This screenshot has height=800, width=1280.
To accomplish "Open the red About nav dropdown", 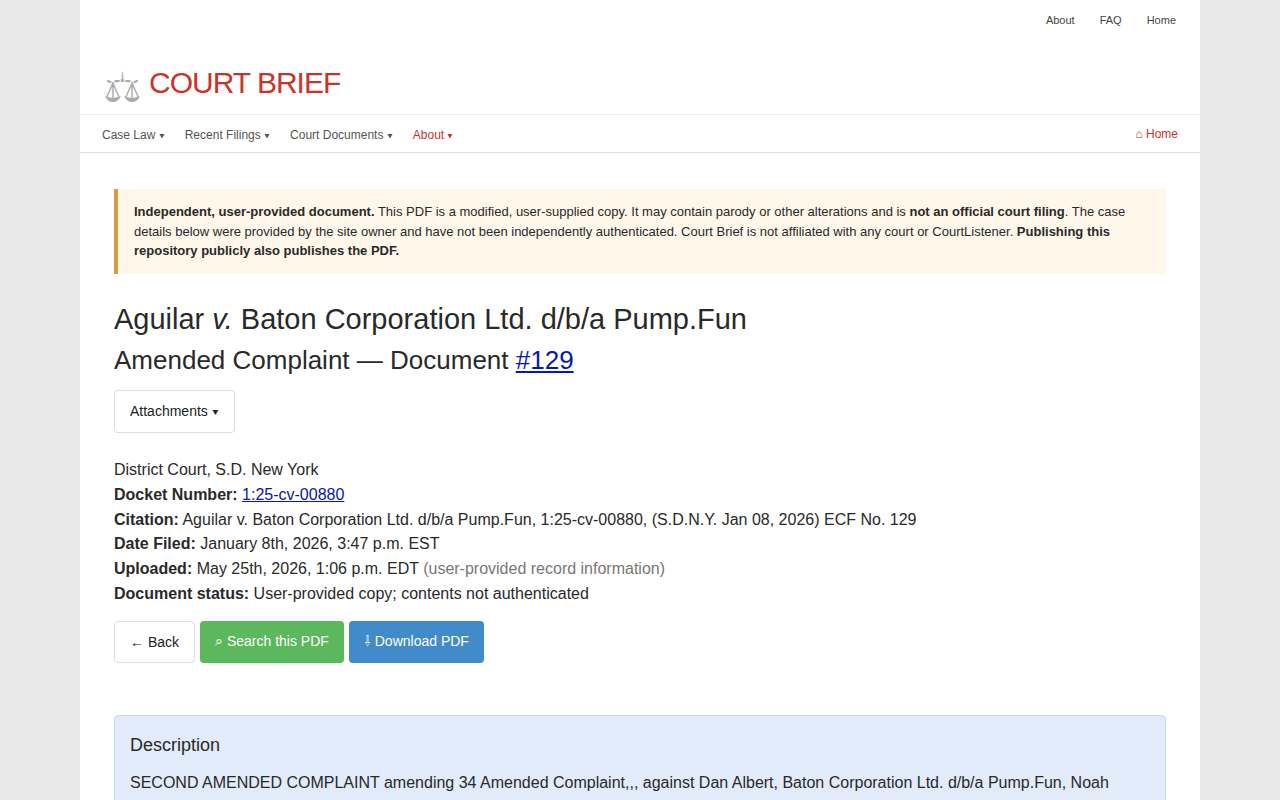I will (432, 135).
